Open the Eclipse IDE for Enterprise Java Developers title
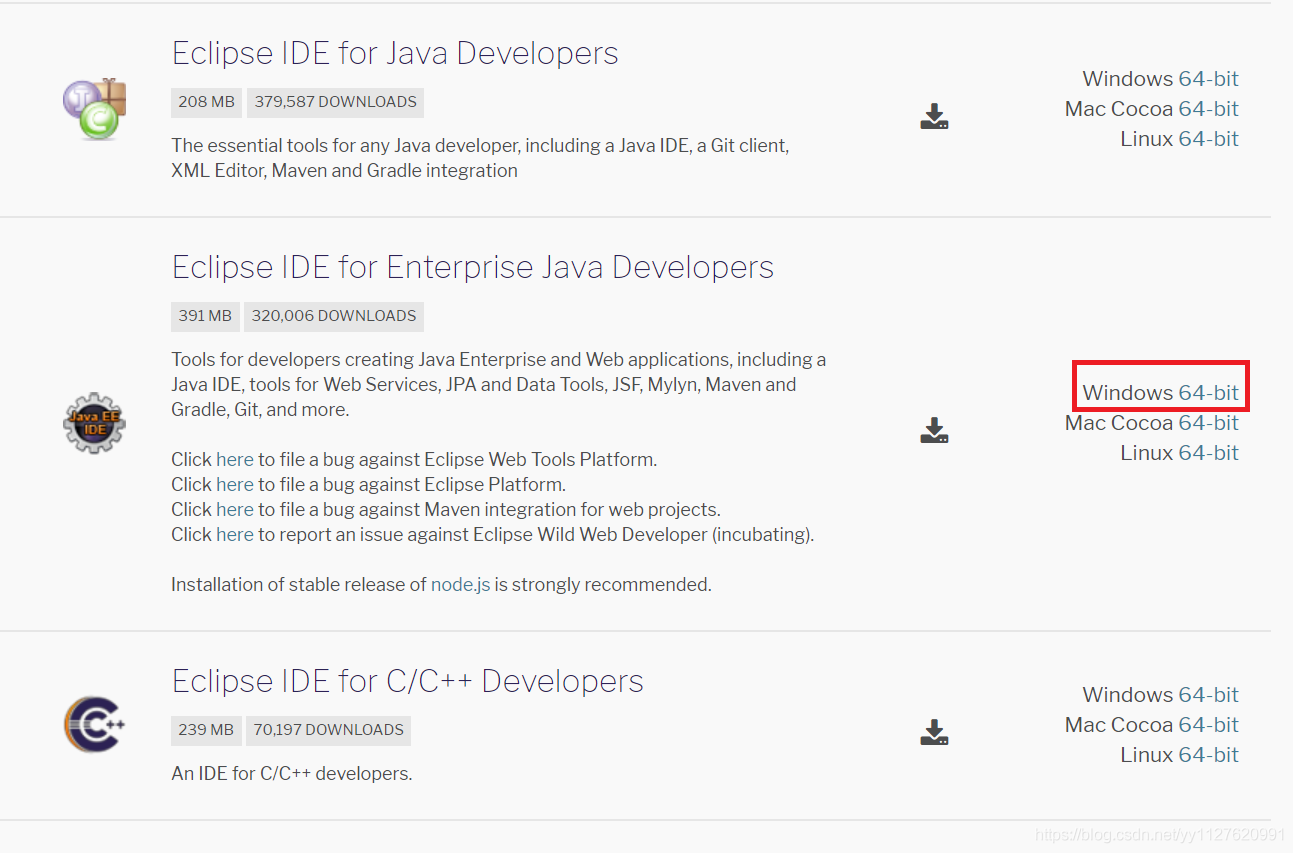Screen dimensions: 1293x853 click(473, 267)
